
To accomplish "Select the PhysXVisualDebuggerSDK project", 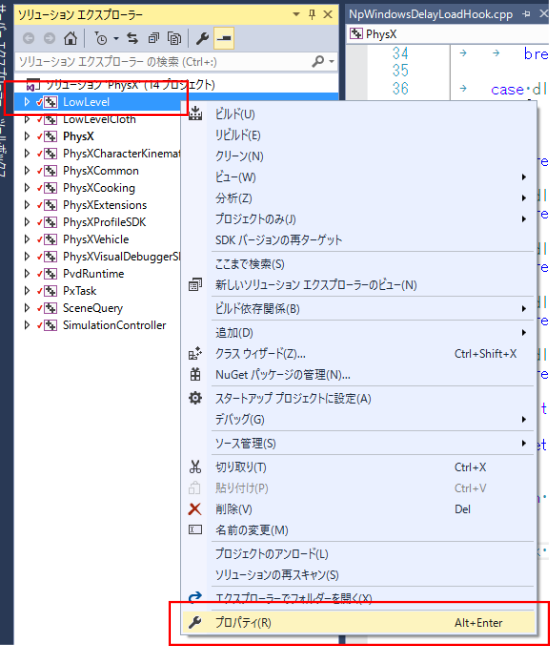I will [122, 256].
